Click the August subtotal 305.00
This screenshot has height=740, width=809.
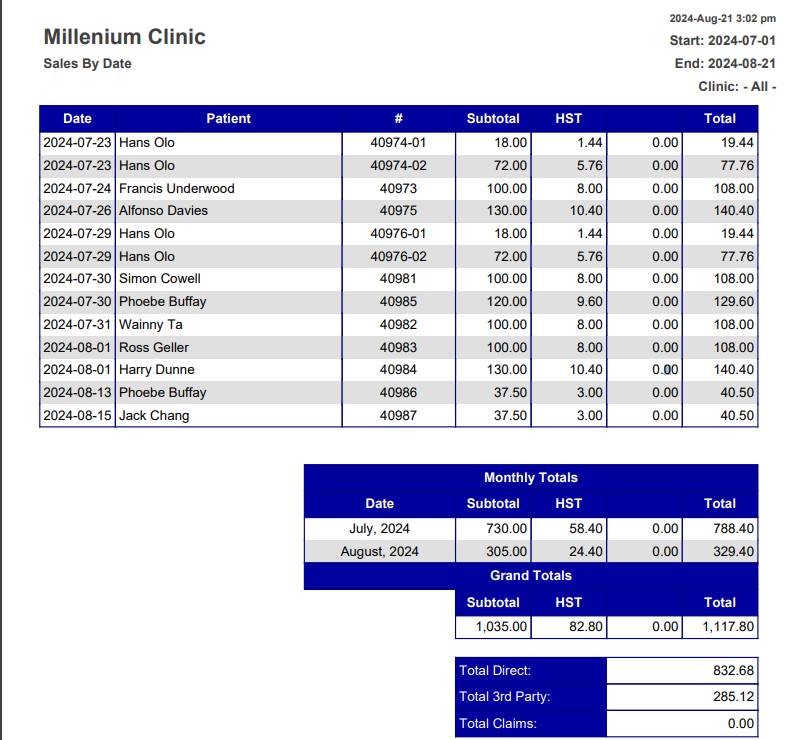pyautogui.click(x=507, y=552)
